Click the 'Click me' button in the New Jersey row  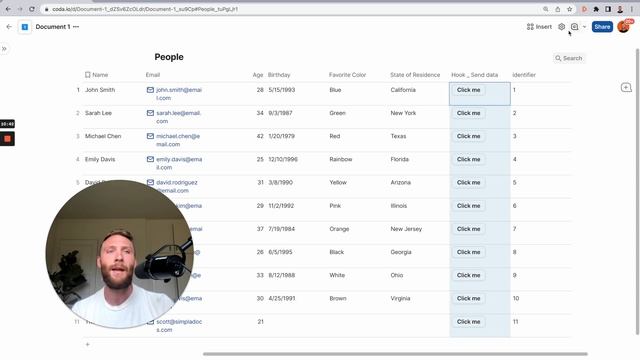(x=469, y=229)
